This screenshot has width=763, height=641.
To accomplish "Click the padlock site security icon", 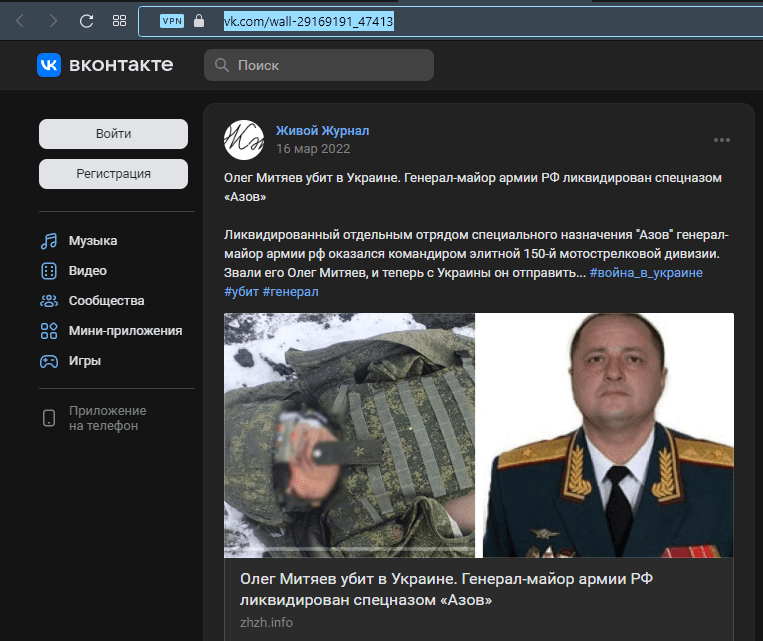I will (199, 21).
